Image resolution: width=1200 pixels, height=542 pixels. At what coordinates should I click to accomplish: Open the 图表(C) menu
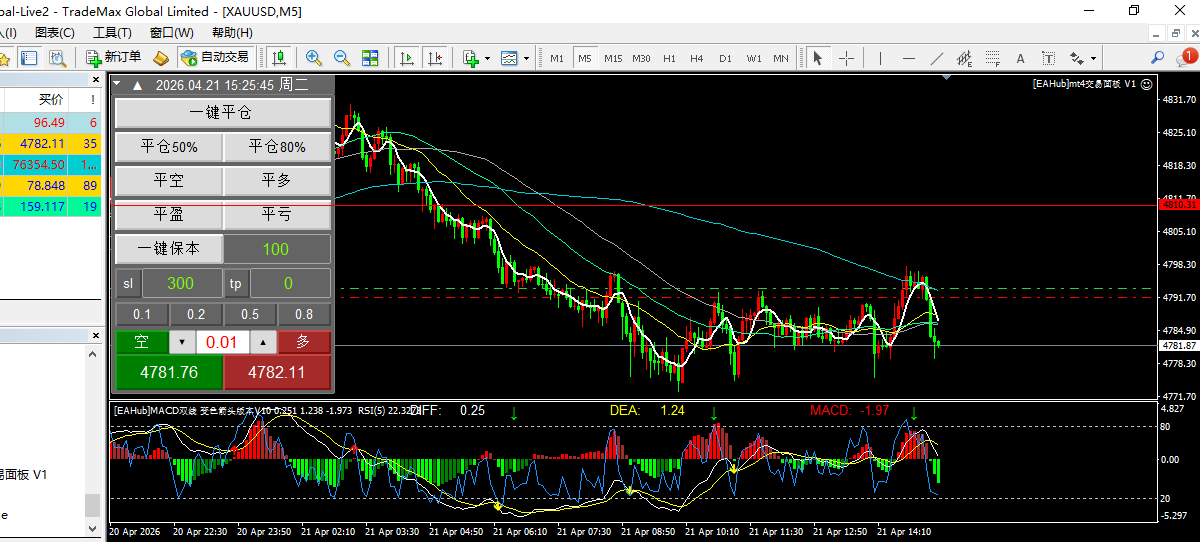tap(54, 32)
